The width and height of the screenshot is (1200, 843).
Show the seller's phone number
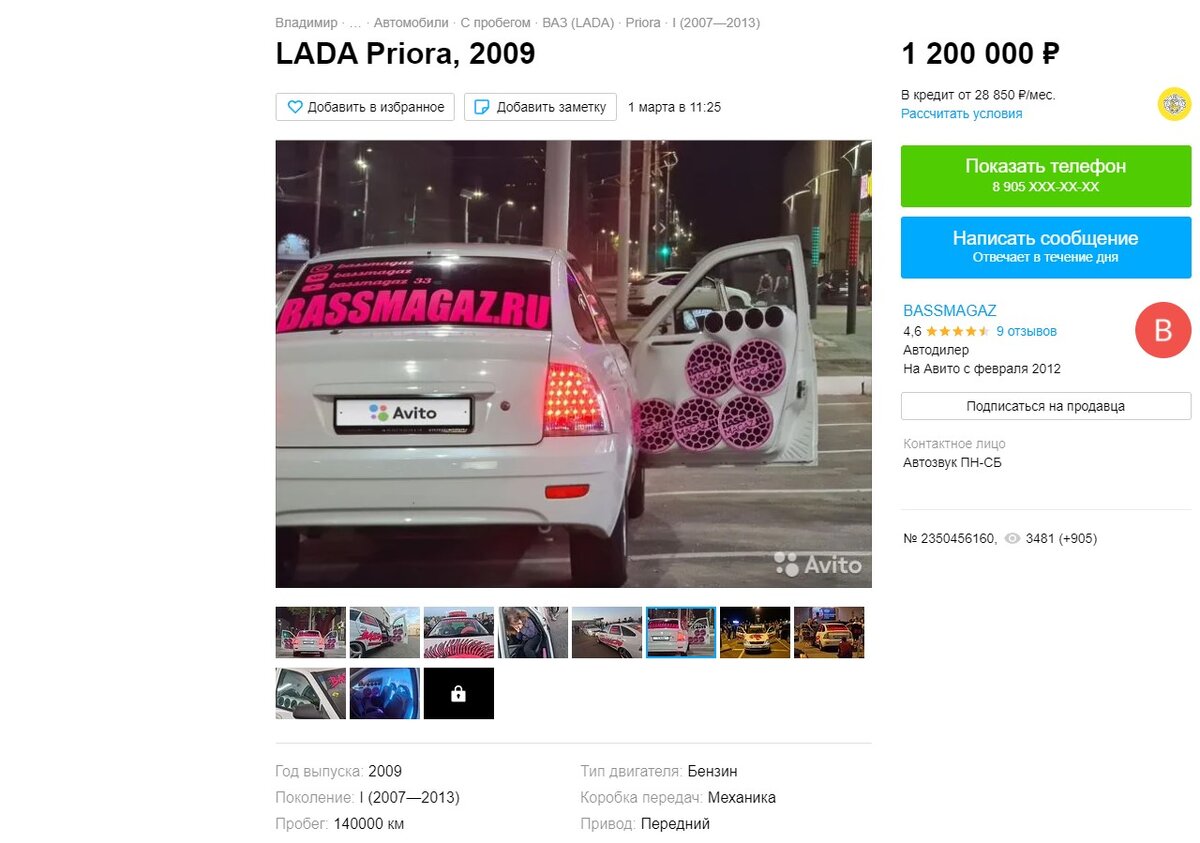(x=1046, y=176)
